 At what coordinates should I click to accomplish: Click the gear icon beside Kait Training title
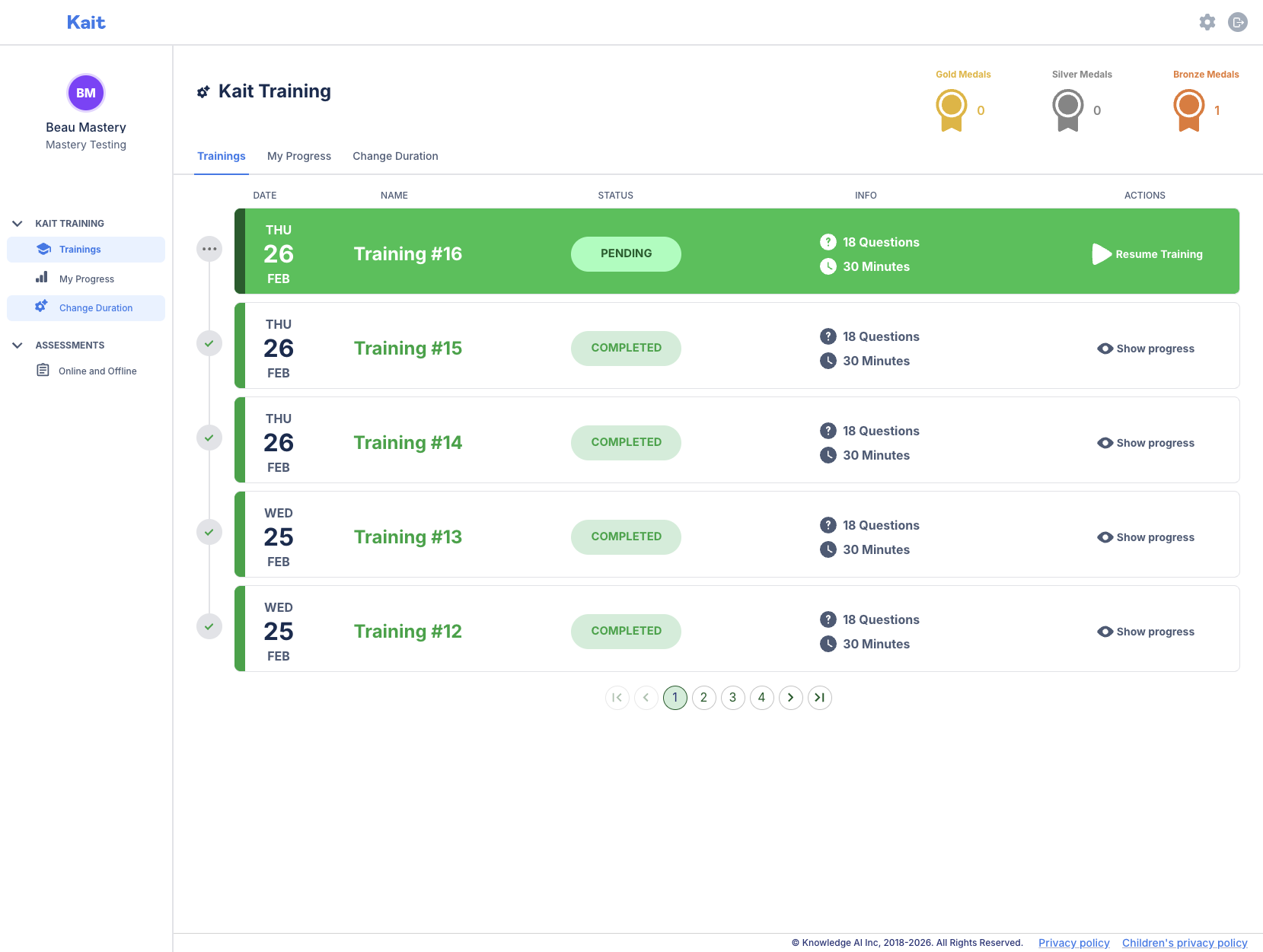pyautogui.click(x=203, y=92)
